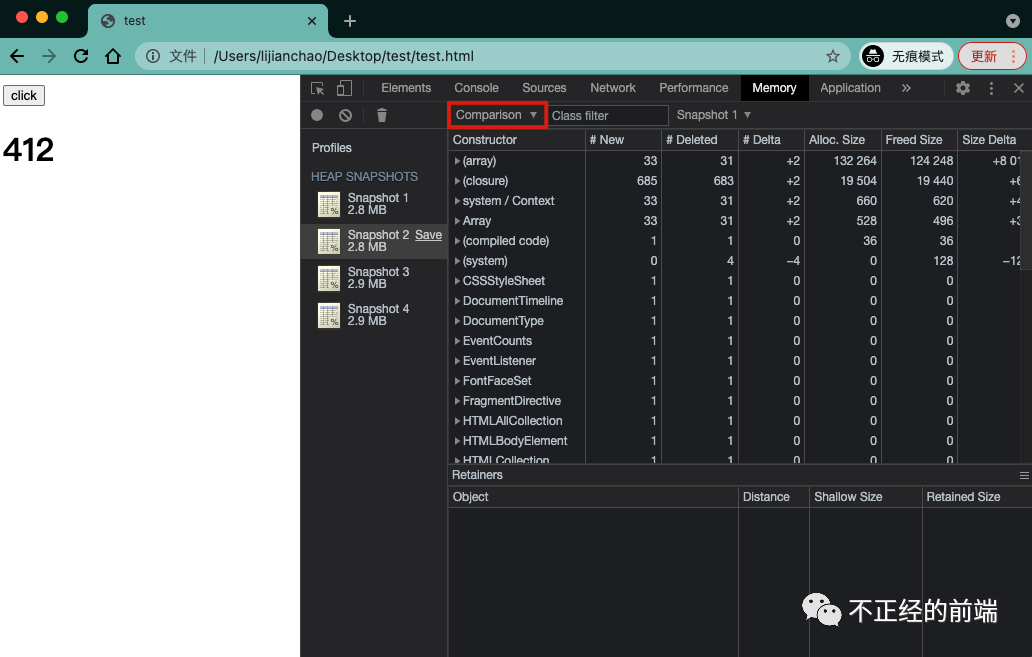
Task: Expand the CSSStyleSheet row
Action: (x=457, y=281)
